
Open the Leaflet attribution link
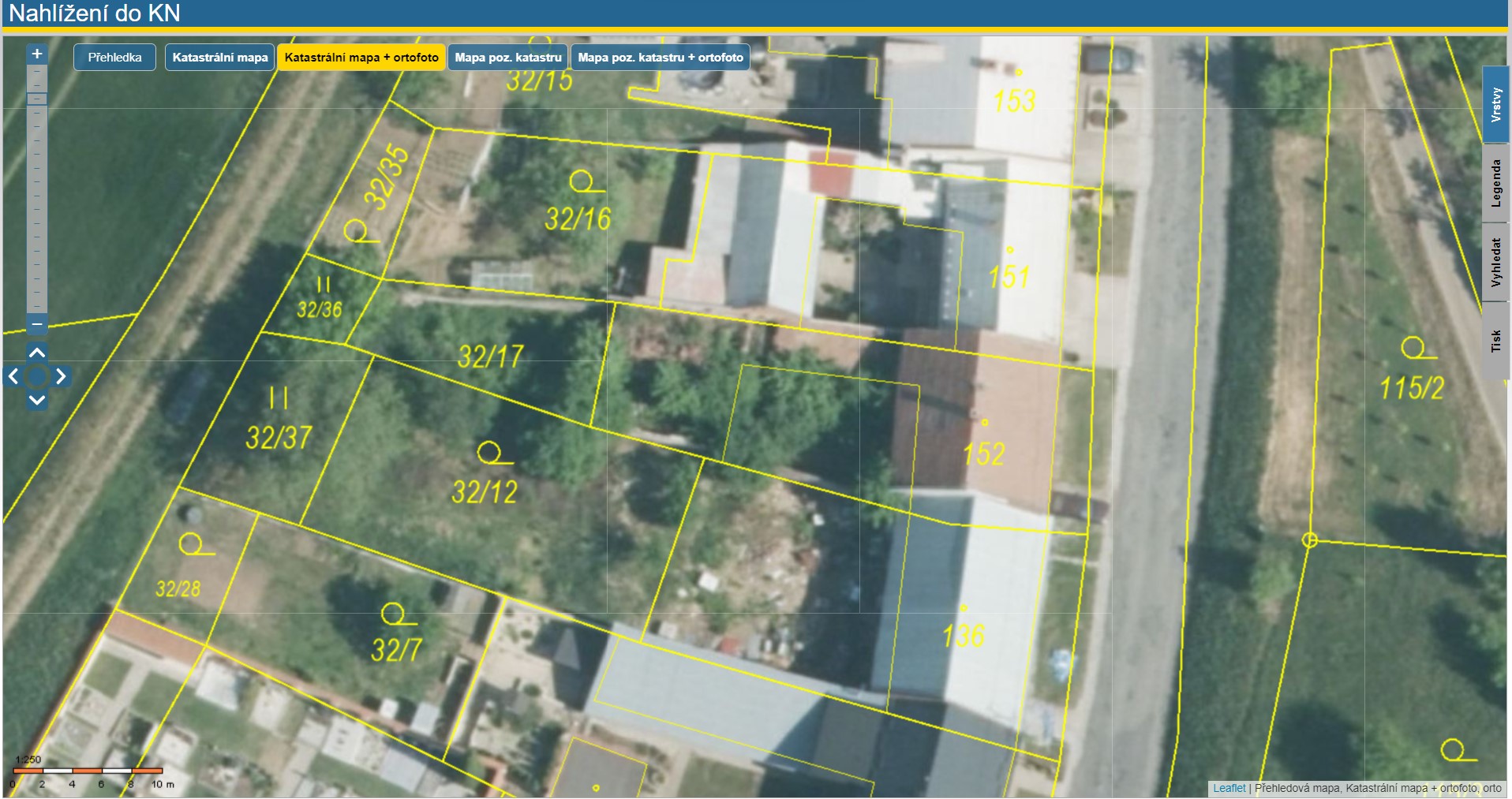pyautogui.click(x=1229, y=788)
